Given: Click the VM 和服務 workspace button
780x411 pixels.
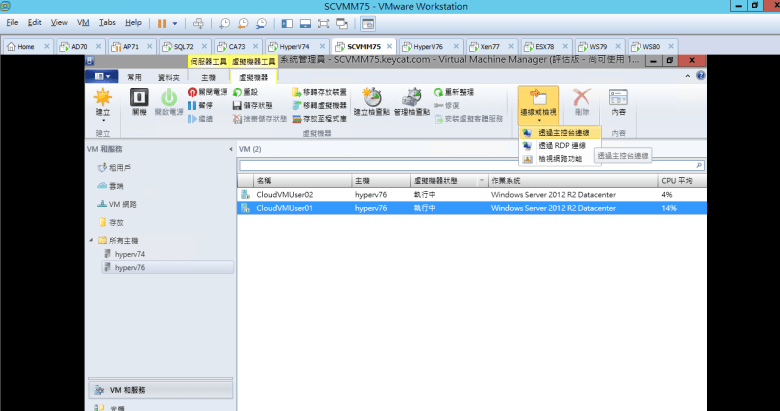Looking at the screenshot, I should click(128, 390).
